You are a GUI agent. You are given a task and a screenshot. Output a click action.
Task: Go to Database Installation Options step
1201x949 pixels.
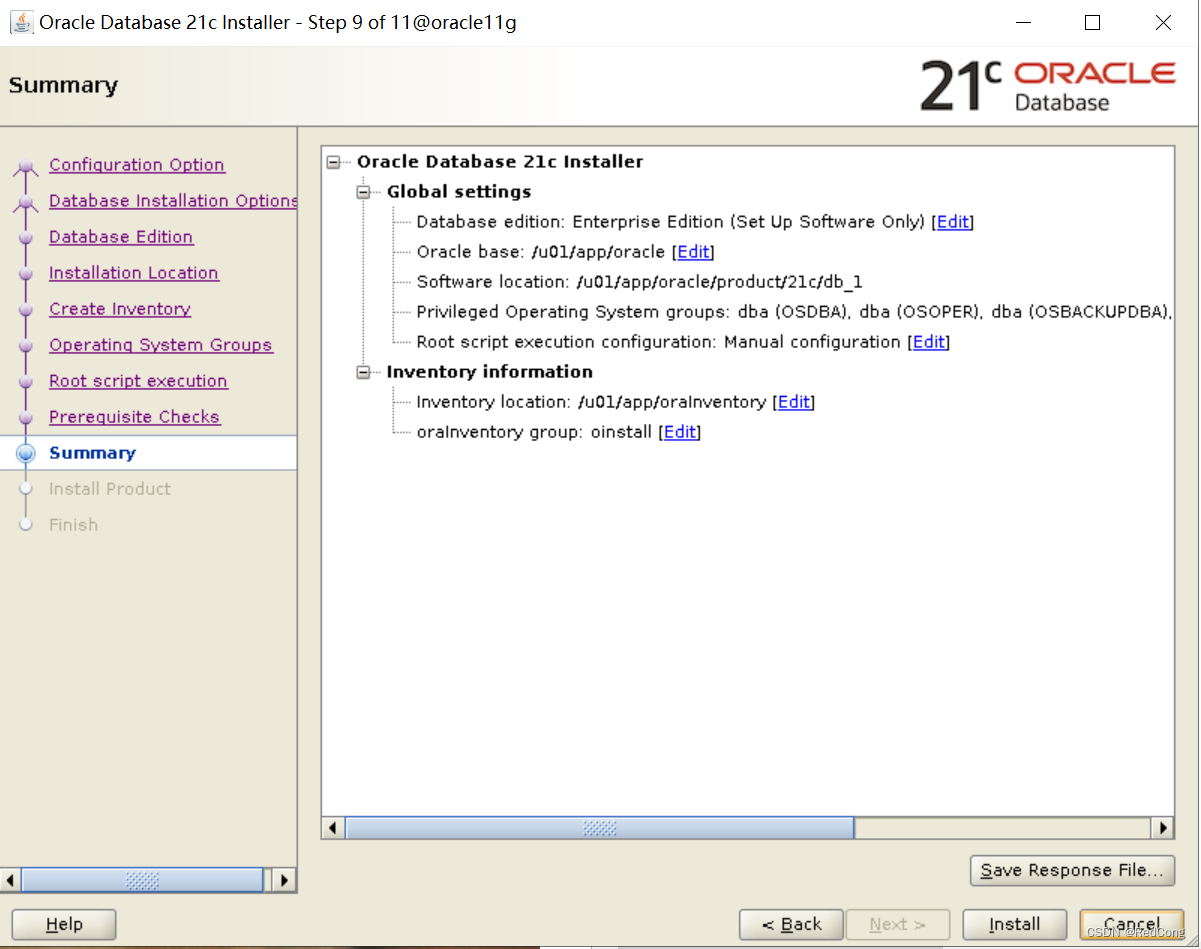click(173, 201)
